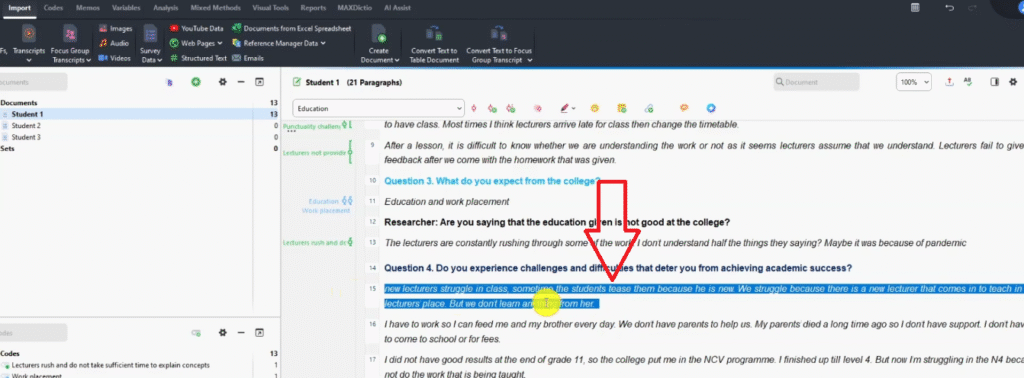Open Document Browser settings gear

[1013, 82]
